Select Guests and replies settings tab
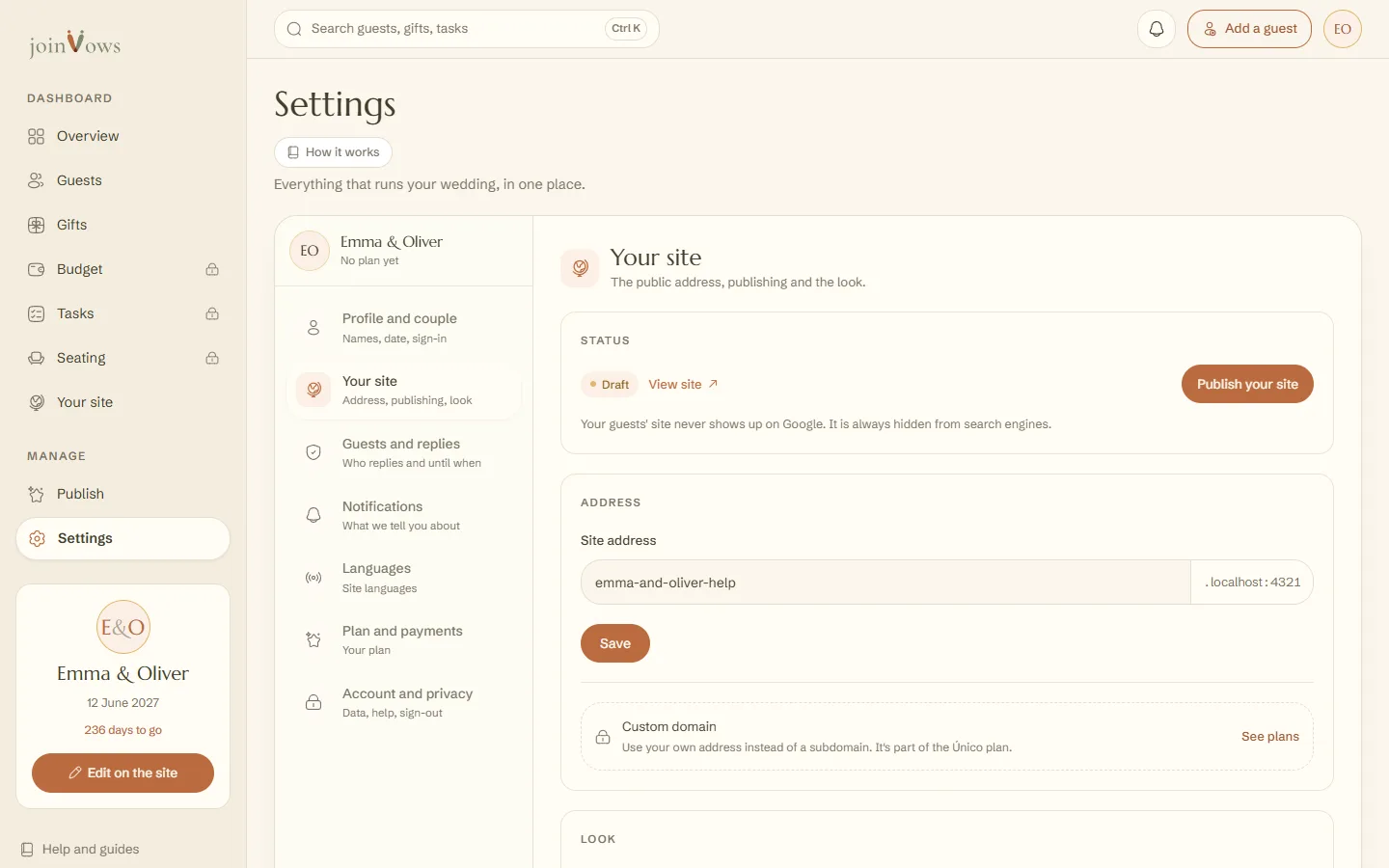 click(404, 452)
